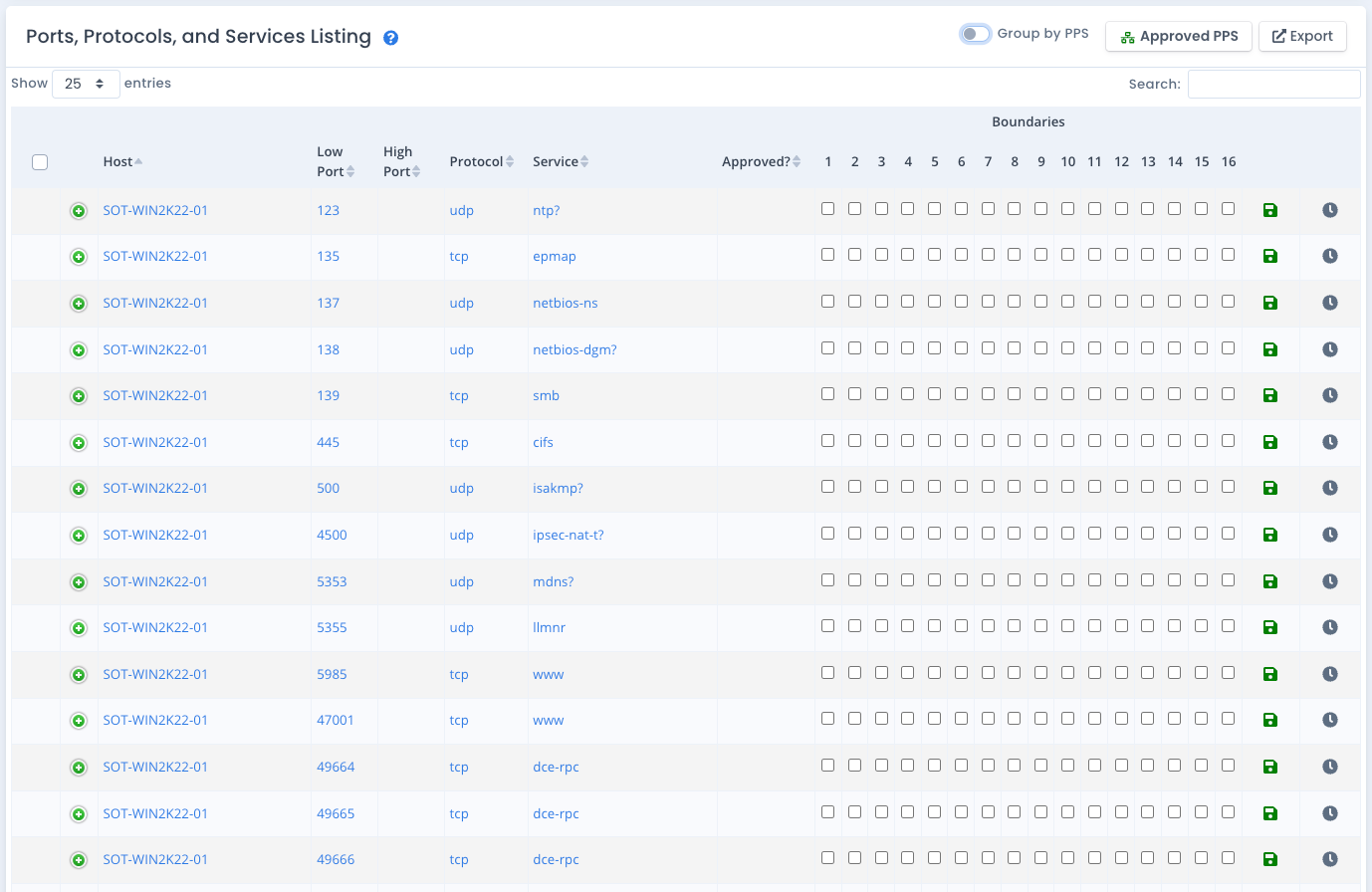Check boundary 10 for port 500 isakmp

[1067, 487]
